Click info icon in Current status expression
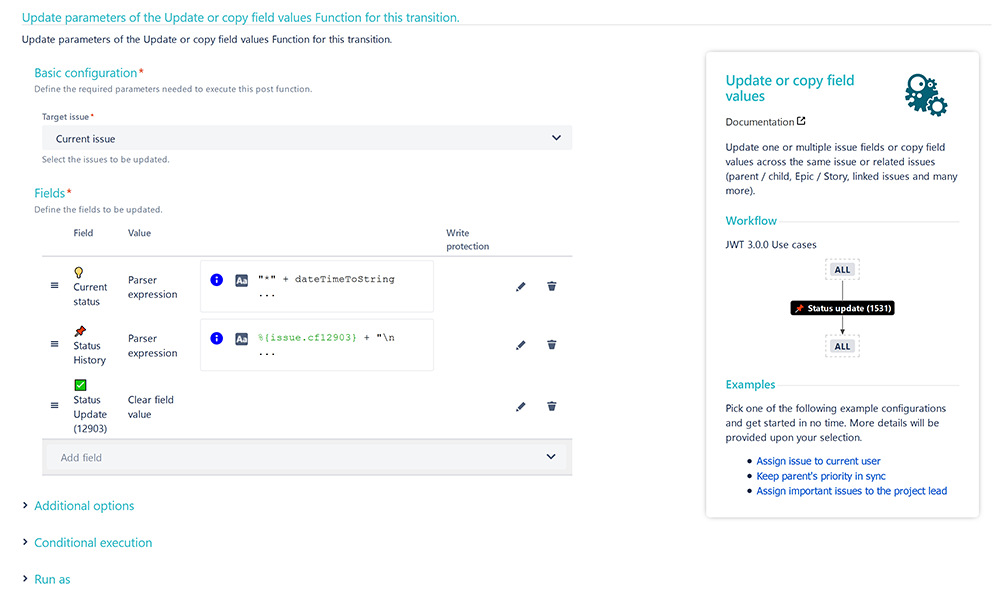1000x607 pixels. click(x=217, y=279)
